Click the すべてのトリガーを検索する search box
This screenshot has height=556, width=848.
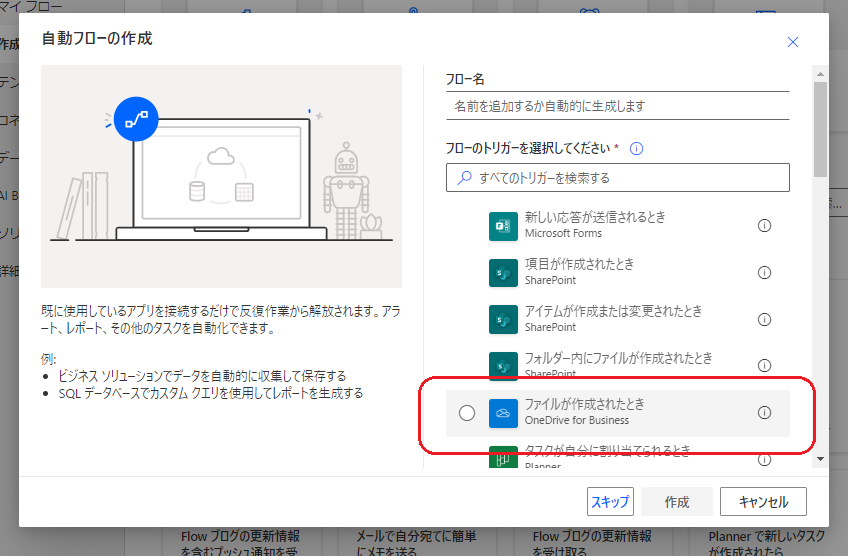[618, 178]
